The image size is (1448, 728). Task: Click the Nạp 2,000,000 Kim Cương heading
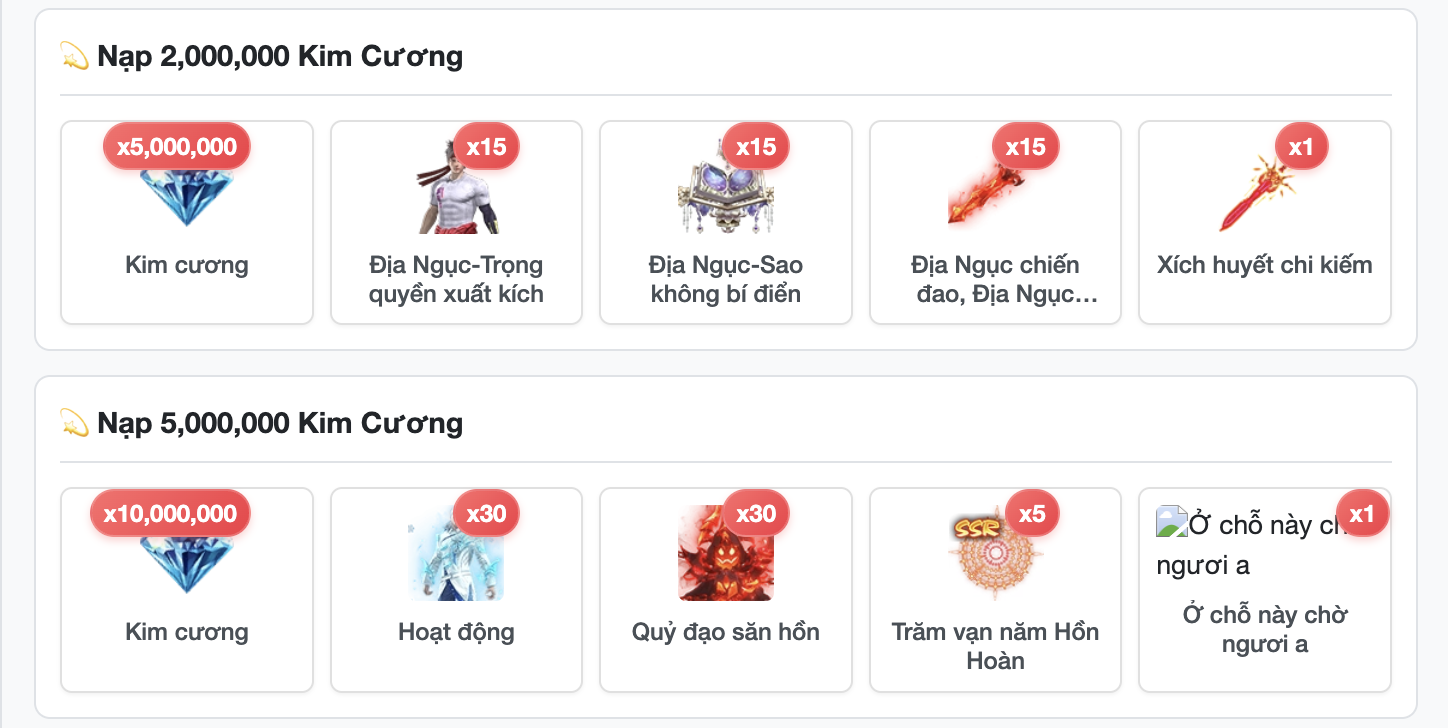(x=280, y=56)
